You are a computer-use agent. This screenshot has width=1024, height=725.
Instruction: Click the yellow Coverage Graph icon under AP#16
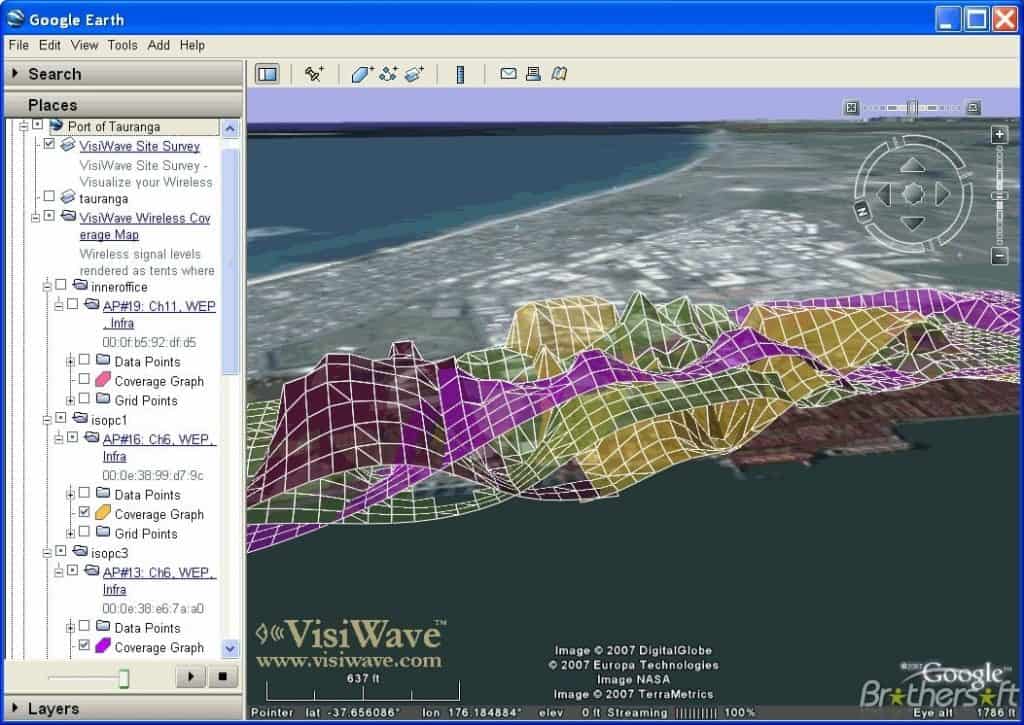103,513
